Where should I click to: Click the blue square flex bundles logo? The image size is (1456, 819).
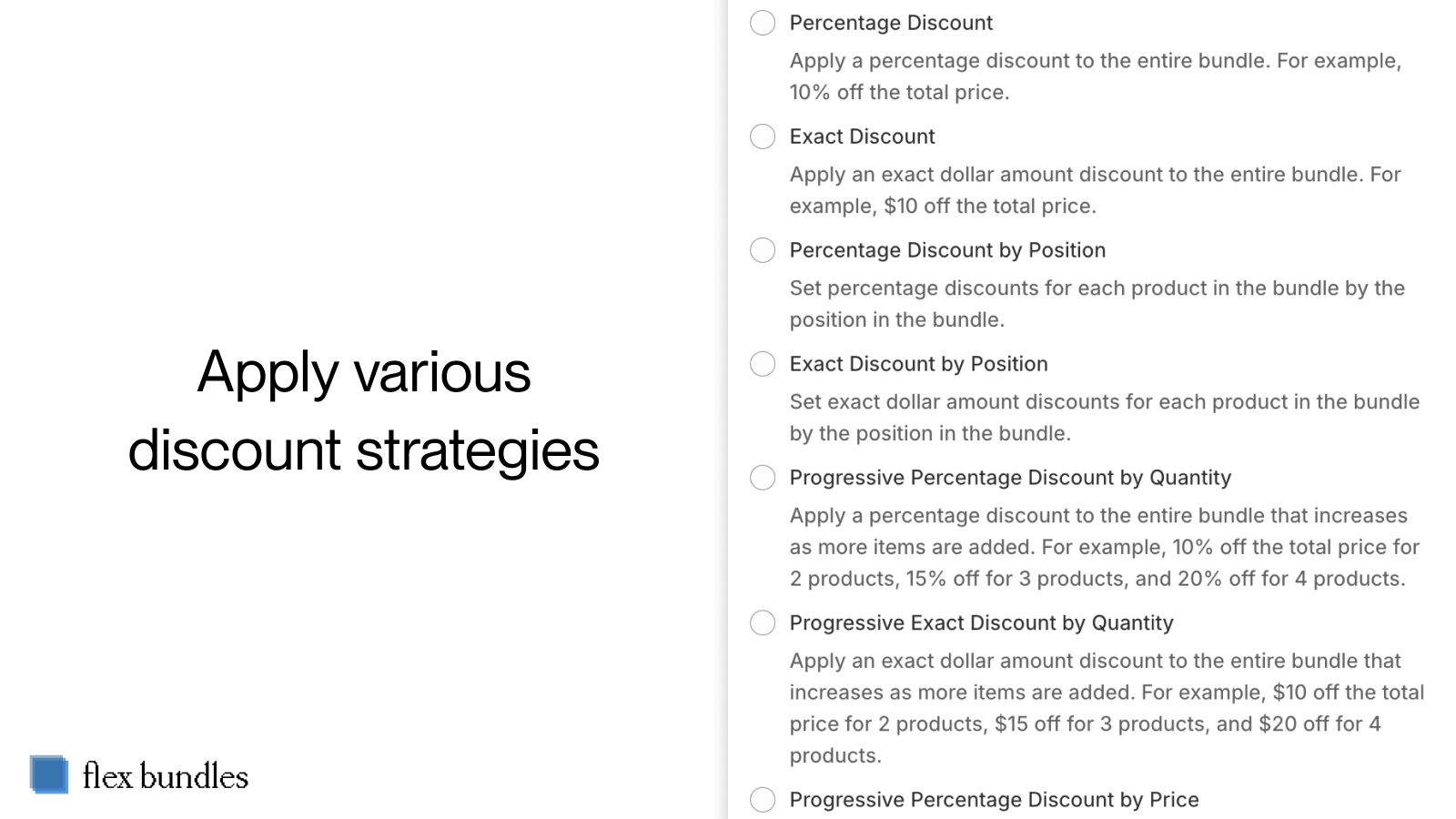49,774
